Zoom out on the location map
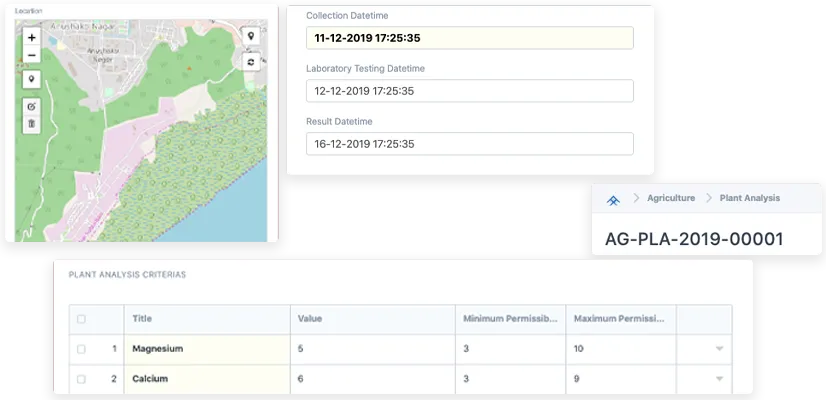The width and height of the screenshot is (826, 400). [x=32, y=55]
